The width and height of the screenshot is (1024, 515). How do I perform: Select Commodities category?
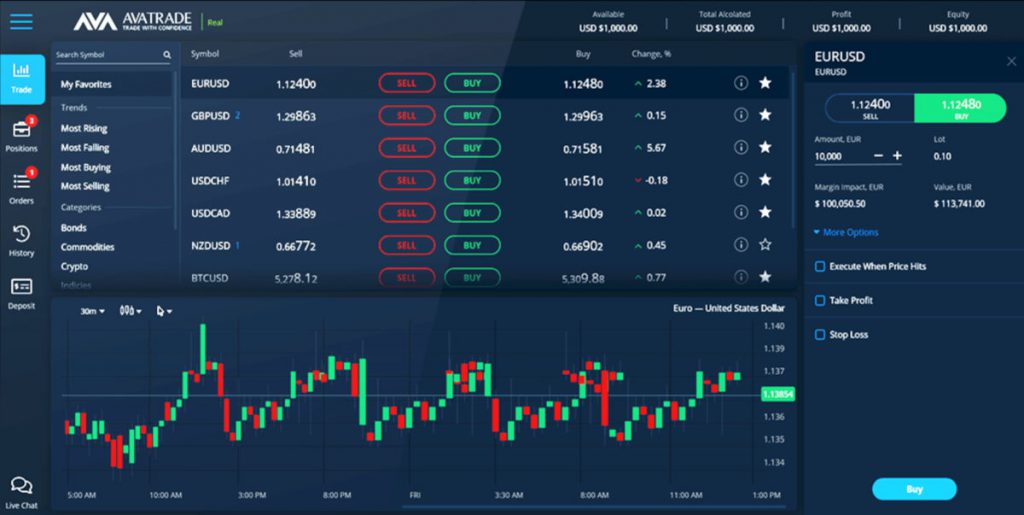coord(88,247)
